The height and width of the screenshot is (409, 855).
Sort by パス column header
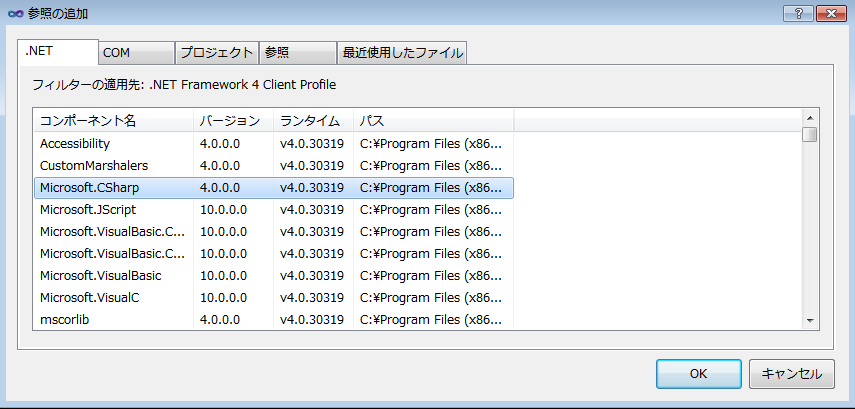[433, 121]
